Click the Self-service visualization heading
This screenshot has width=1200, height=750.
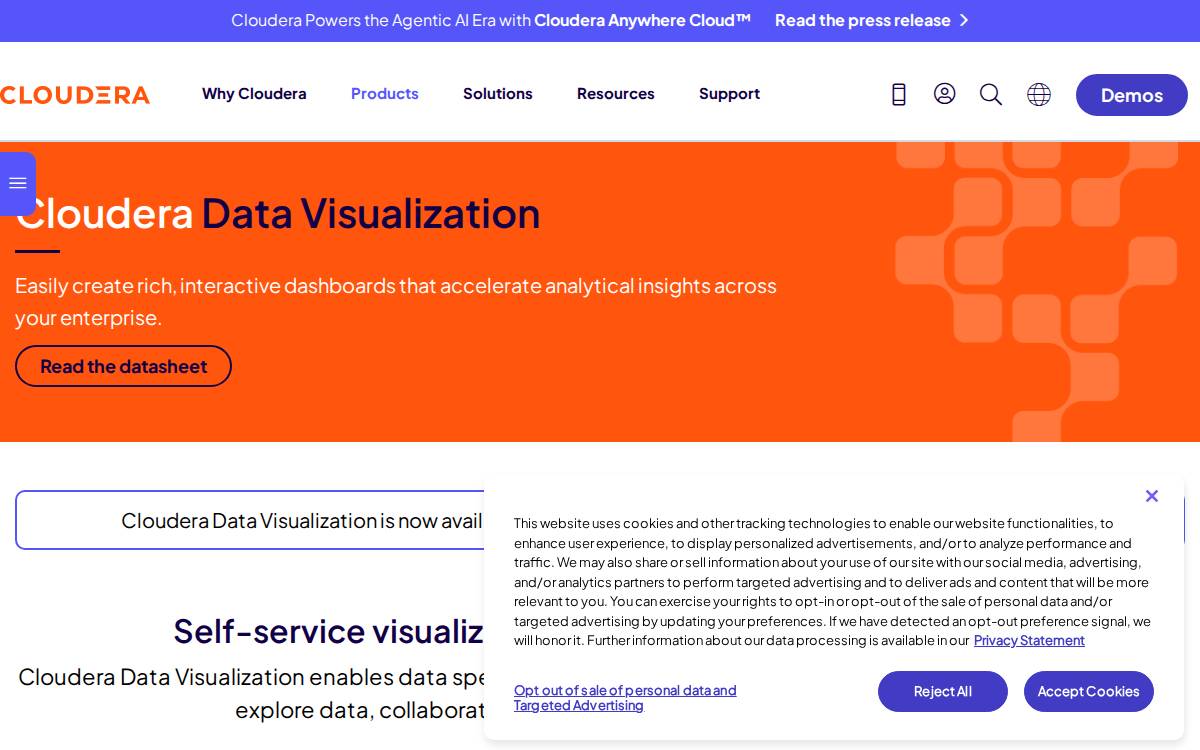coord(329,631)
